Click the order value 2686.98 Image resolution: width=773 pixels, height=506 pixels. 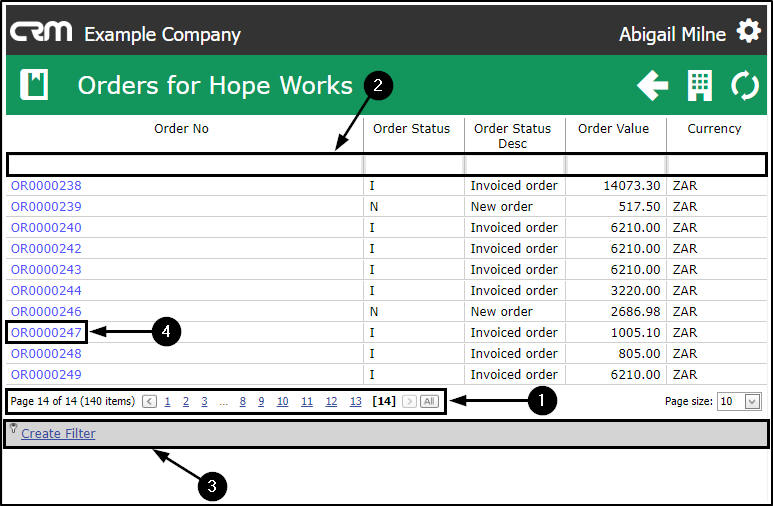pos(635,312)
